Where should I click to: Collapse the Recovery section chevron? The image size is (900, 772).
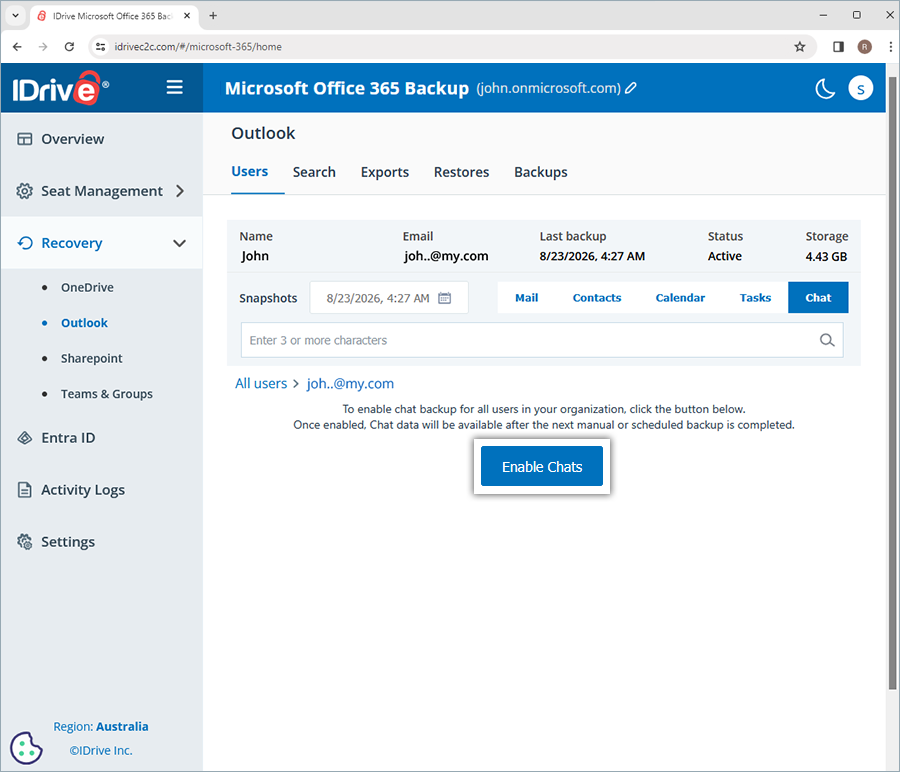180,243
